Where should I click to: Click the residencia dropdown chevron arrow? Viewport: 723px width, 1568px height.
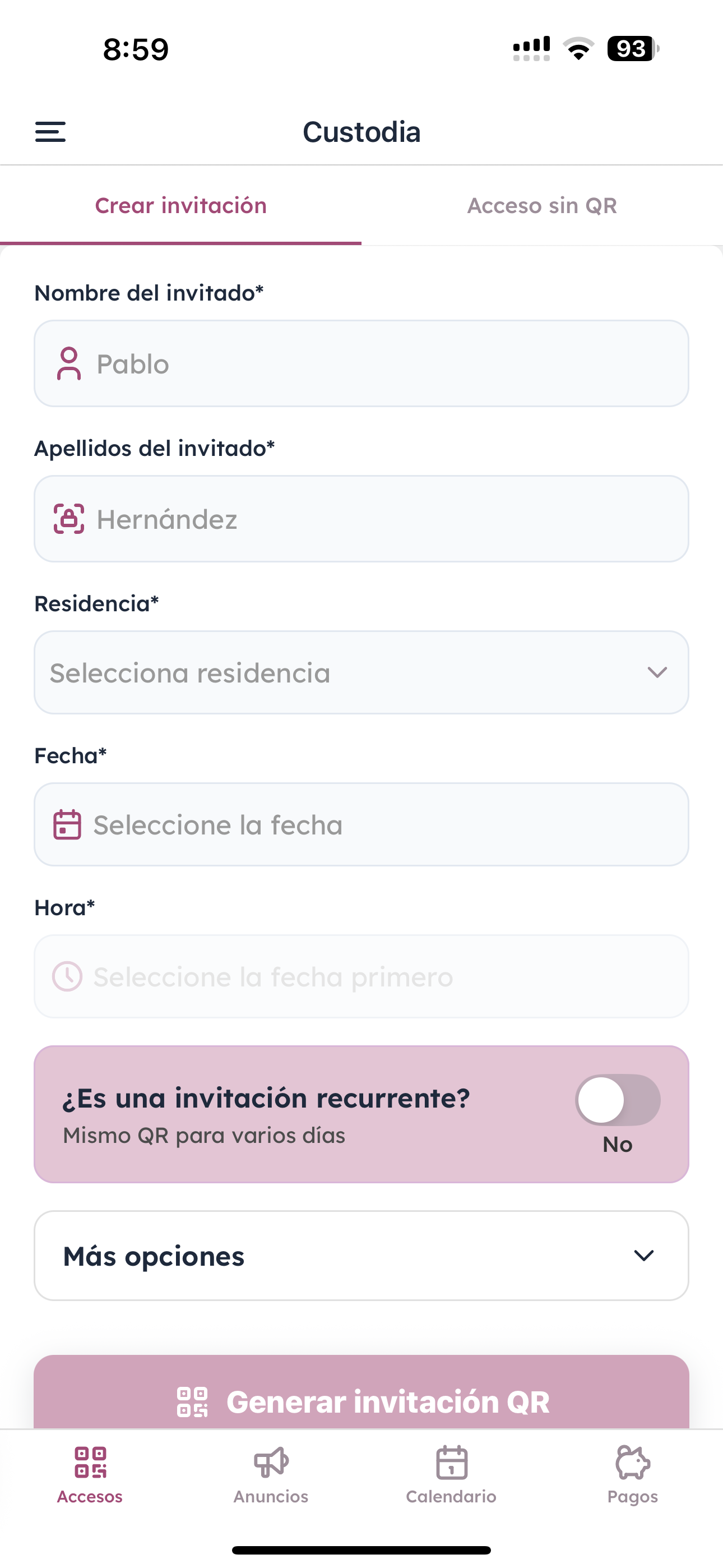657,672
